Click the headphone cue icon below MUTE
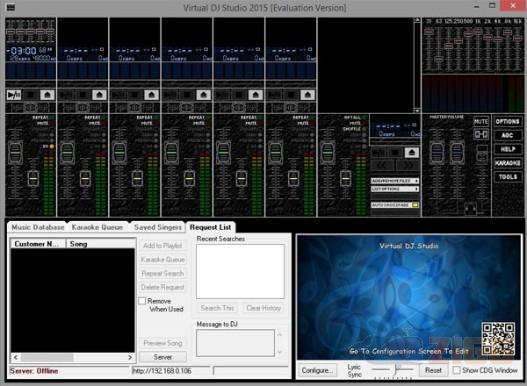 (x=481, y=135)
